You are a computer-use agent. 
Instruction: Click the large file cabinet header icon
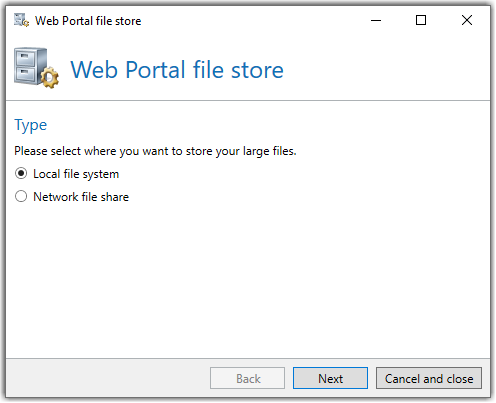point(36,68)
